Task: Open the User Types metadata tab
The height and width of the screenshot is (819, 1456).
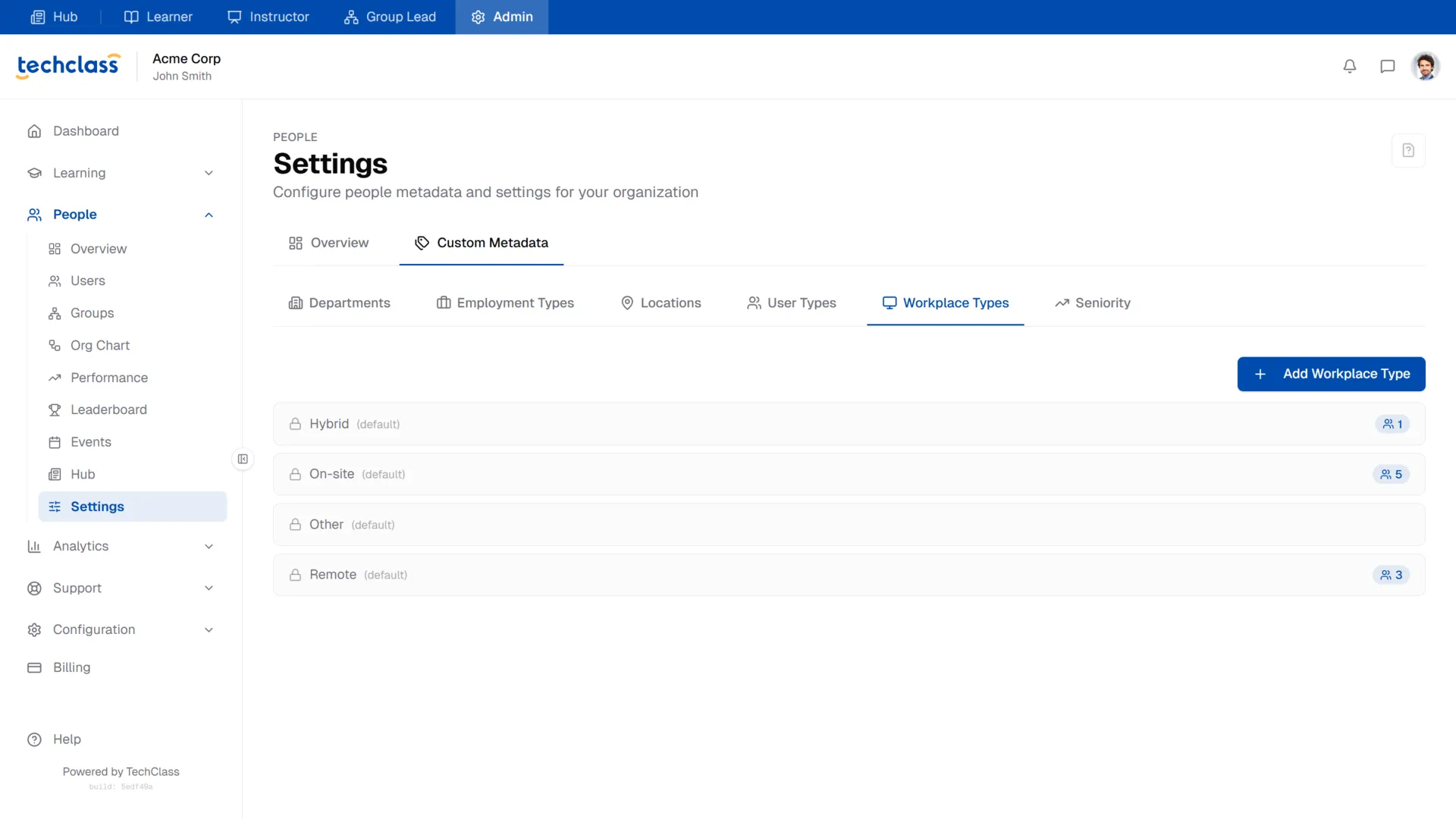Action: click(x=791, y=303)
